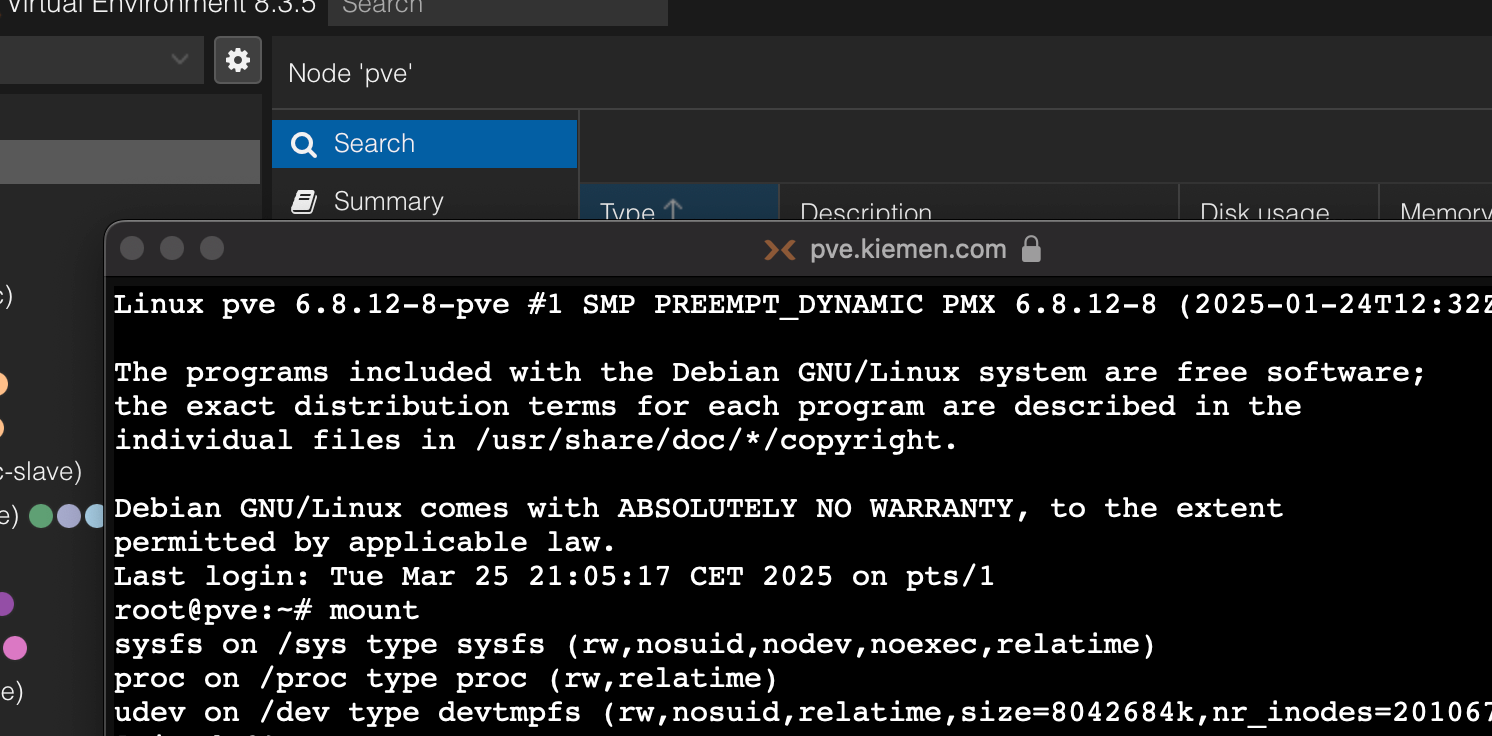Focus the top Search input field
Screen dimensions: 1492x736
pos(497,9)
